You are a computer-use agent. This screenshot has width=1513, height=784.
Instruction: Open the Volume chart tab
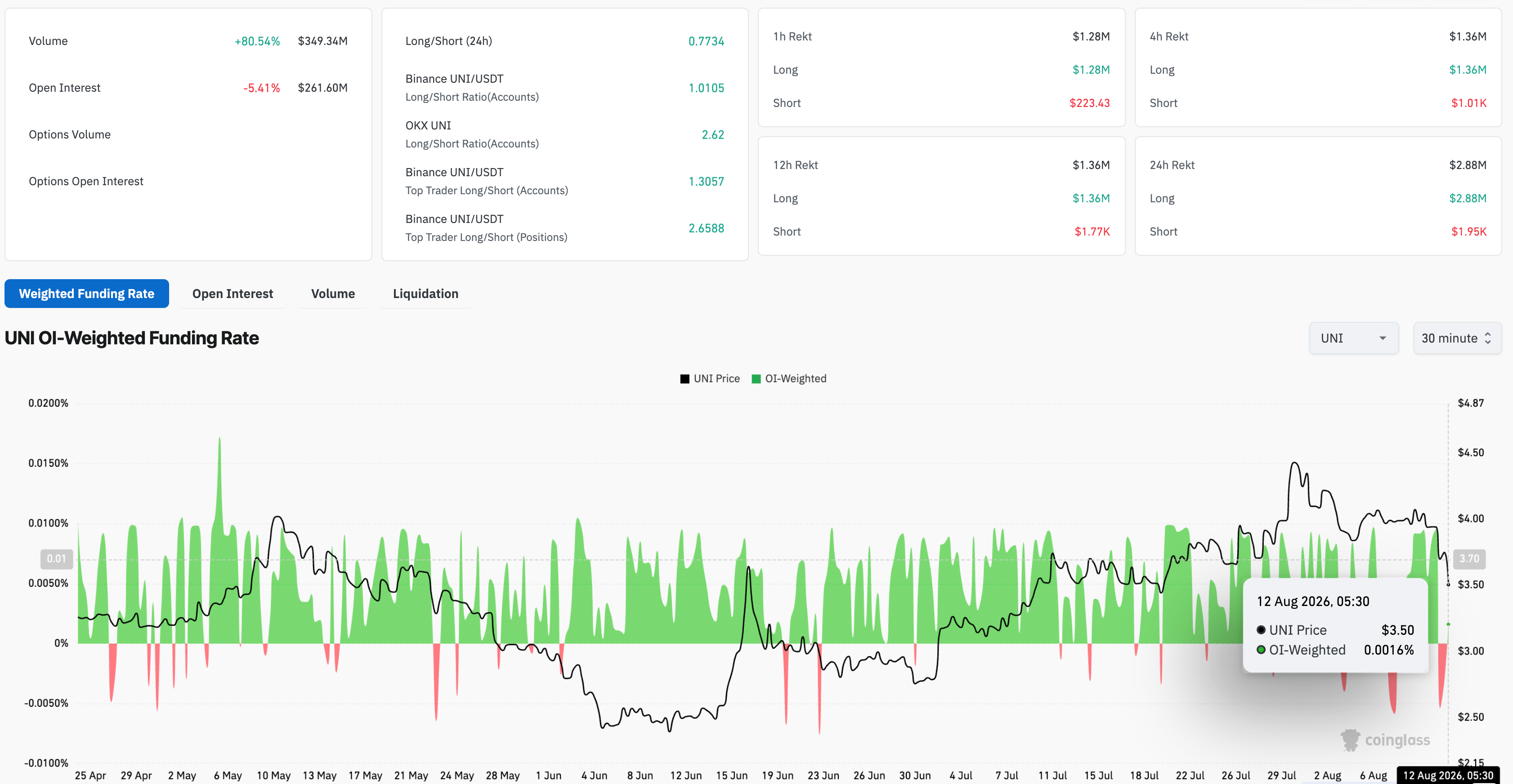point(333,294)
